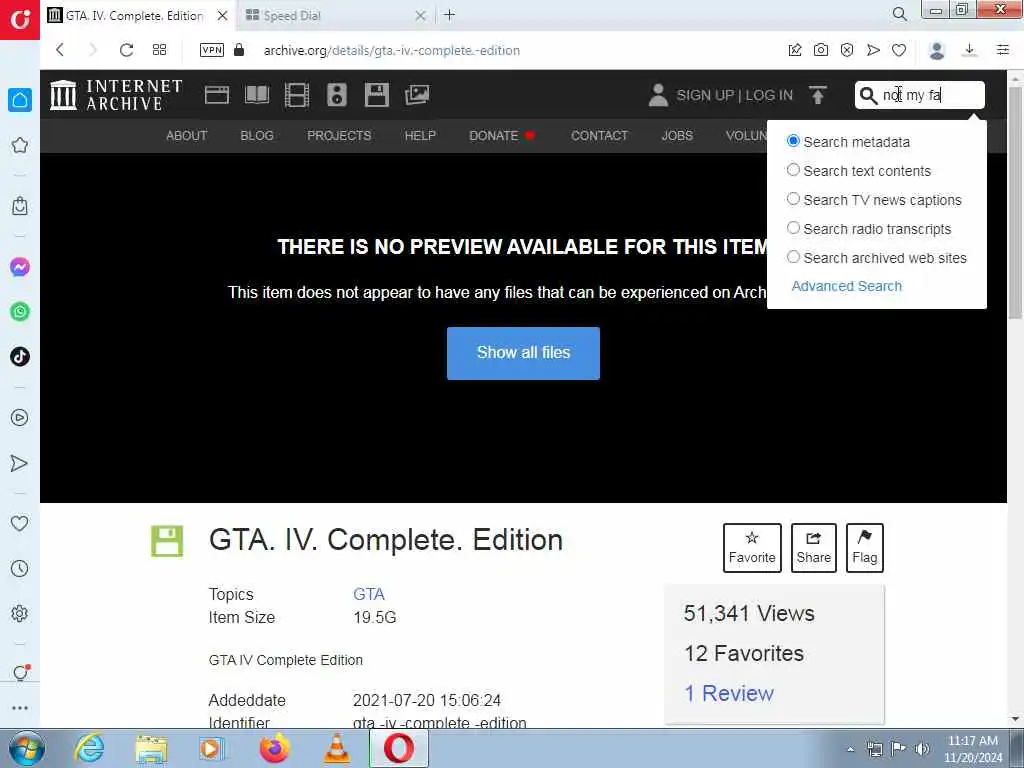1024x768 pixels.
Task: Open Advanced Search link
Action: [846, 286]
